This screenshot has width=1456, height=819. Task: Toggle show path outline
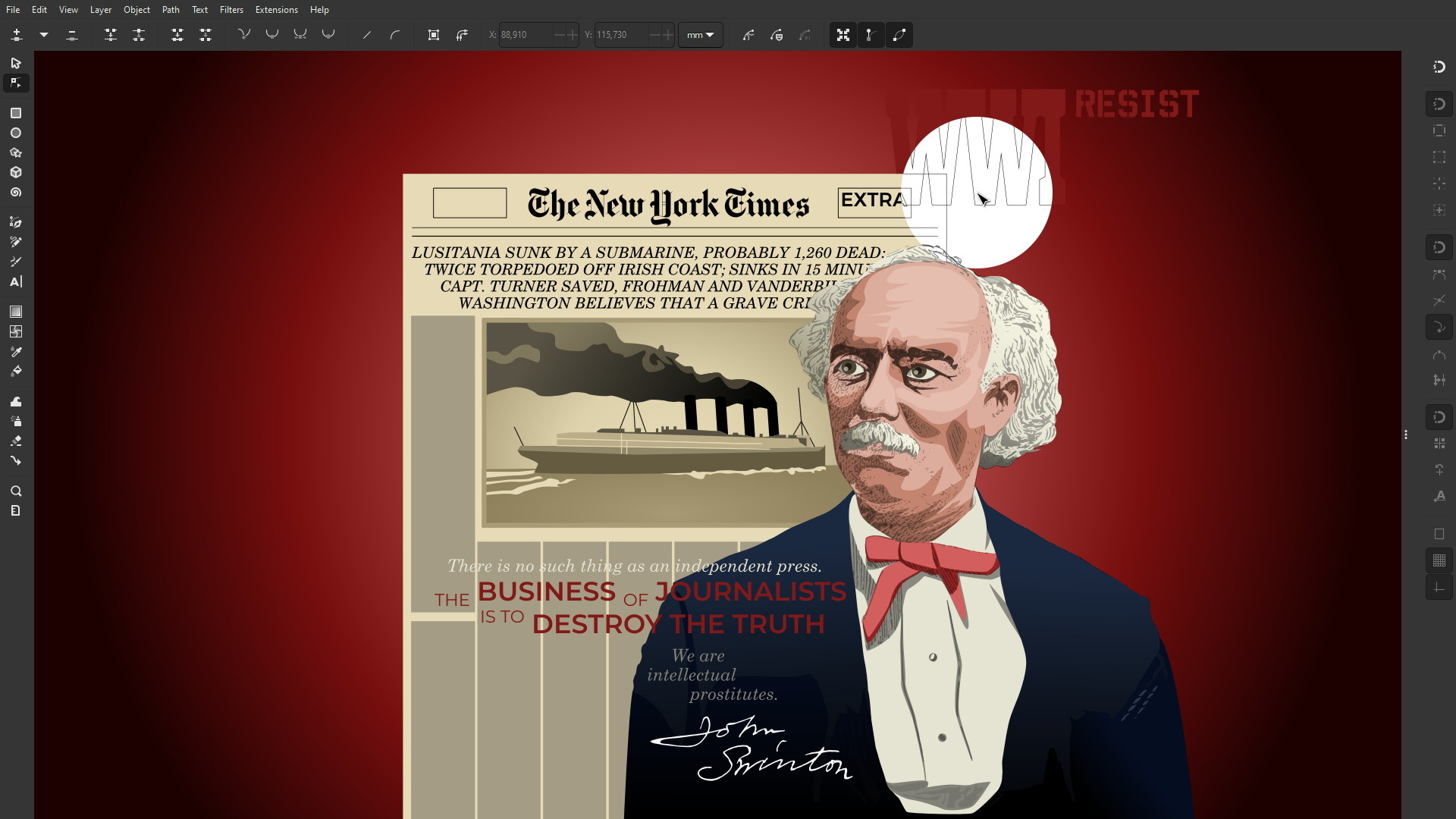pos(899,35)
